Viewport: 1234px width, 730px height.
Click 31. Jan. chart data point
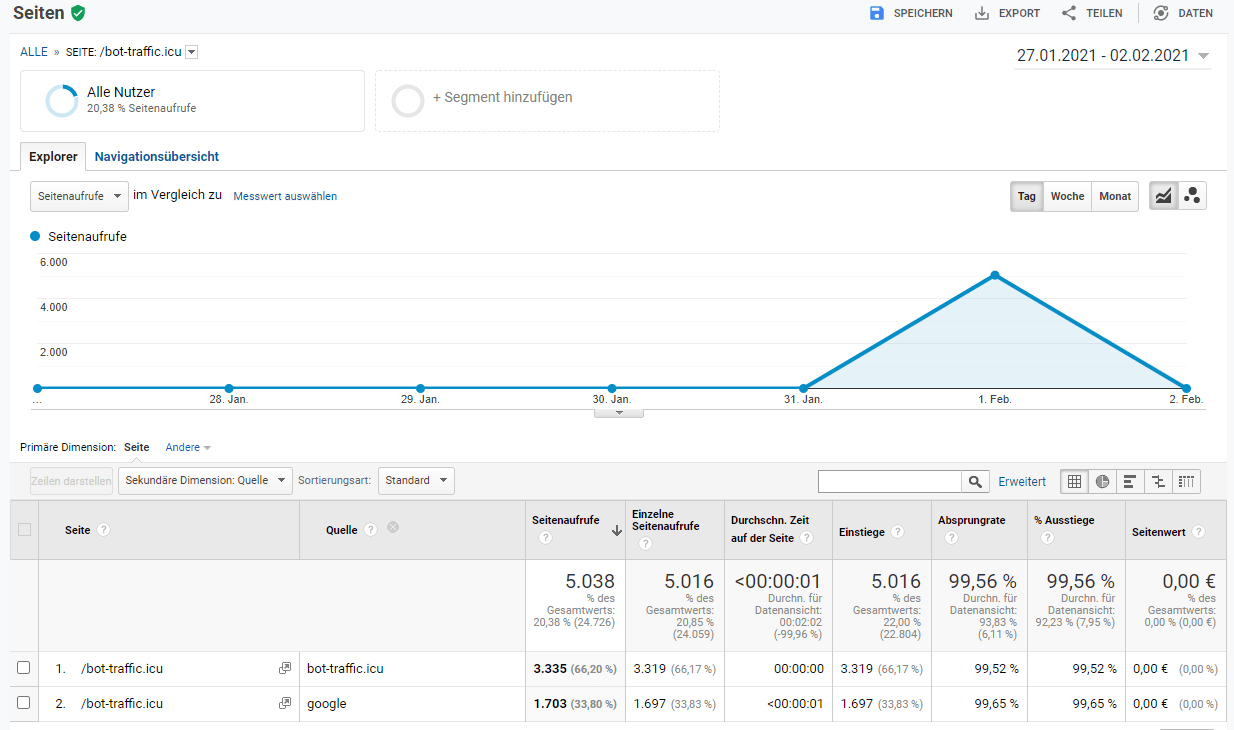(x=803, y=388)
